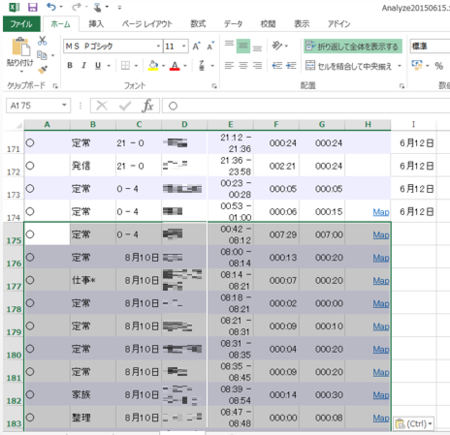
Task: Open the number format 標準 box
Action: point(430,46)
